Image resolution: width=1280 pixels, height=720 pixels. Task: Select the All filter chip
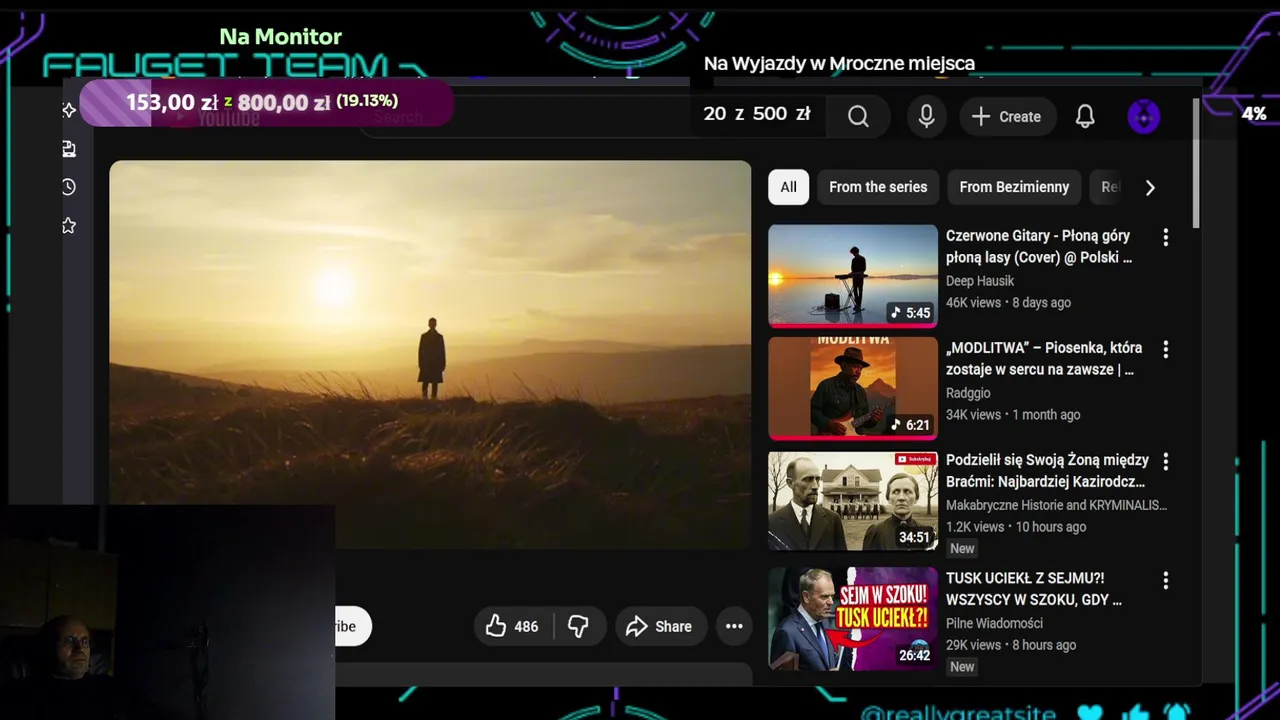(788, 187)
